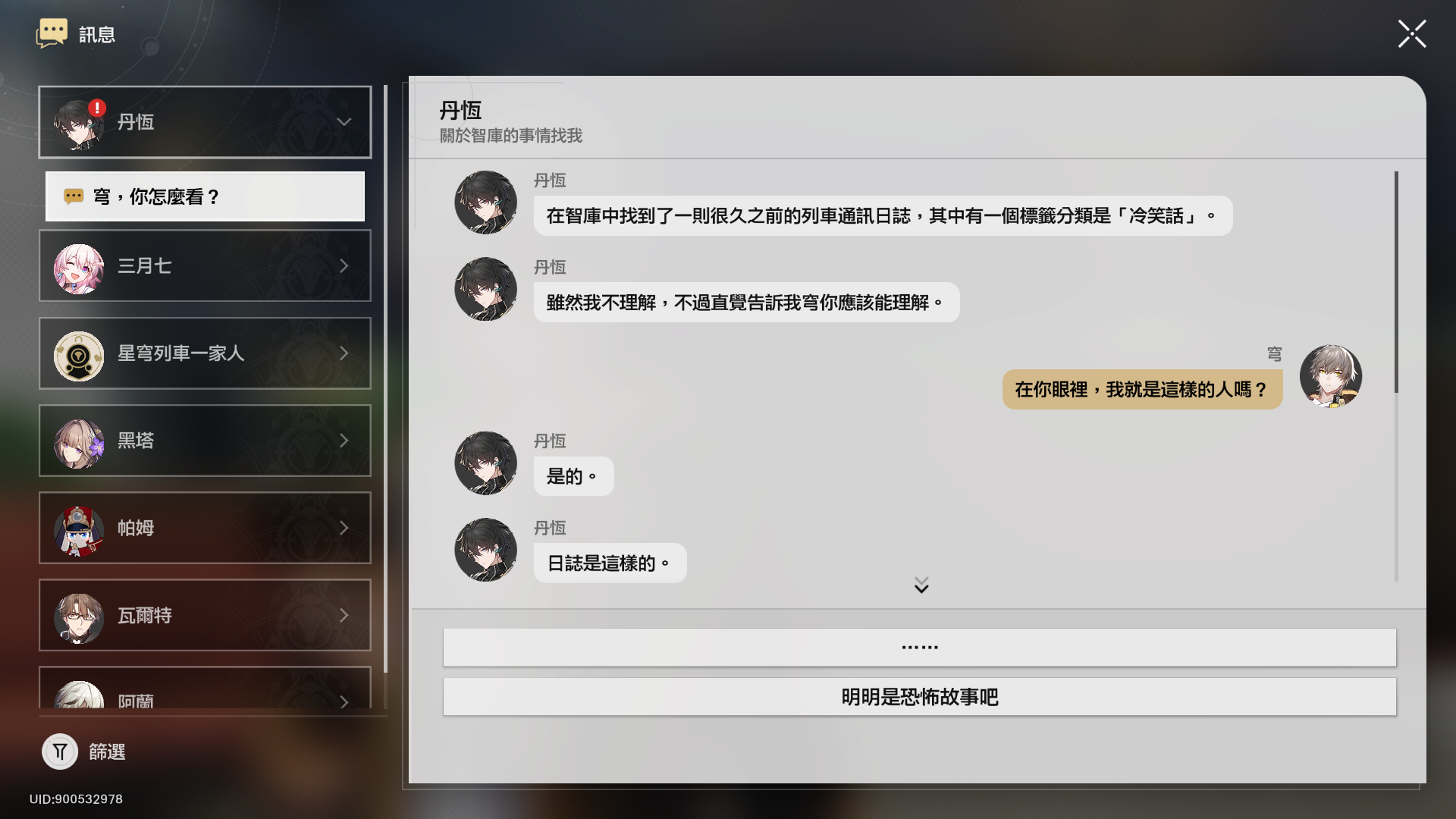1456x819 pixels.
Task: Click the 星穹列車一家人 group avatar
Action: [x=79, y=355]
